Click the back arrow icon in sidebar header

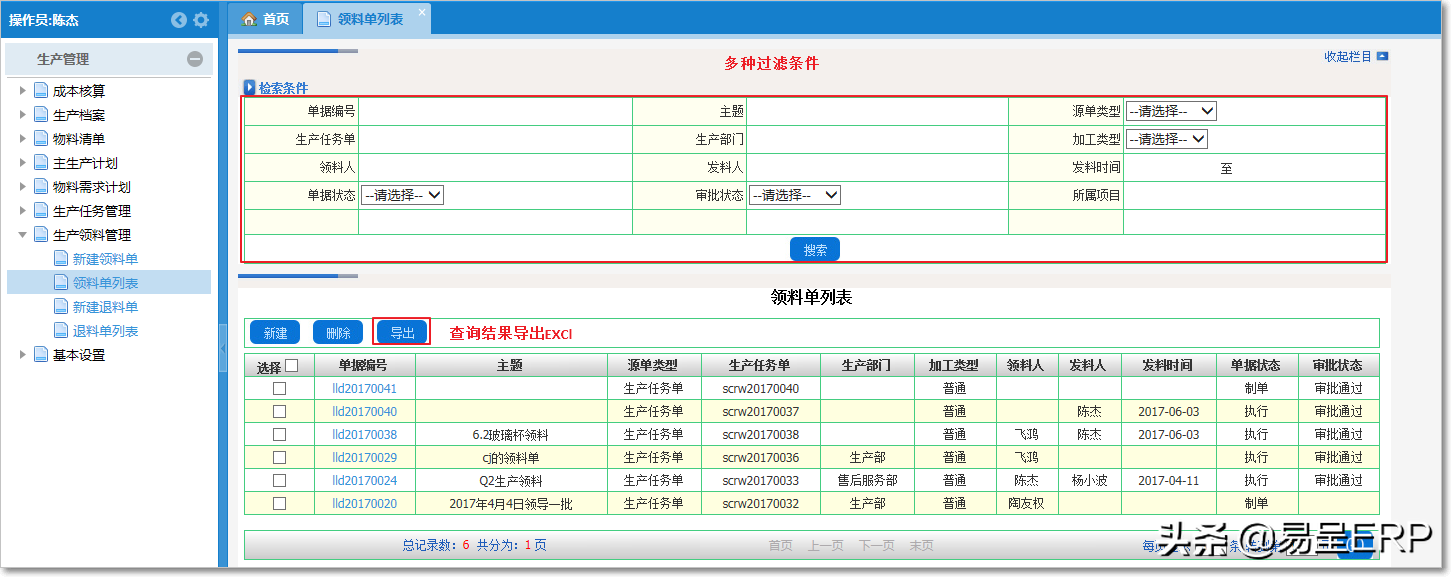point(179,20)
